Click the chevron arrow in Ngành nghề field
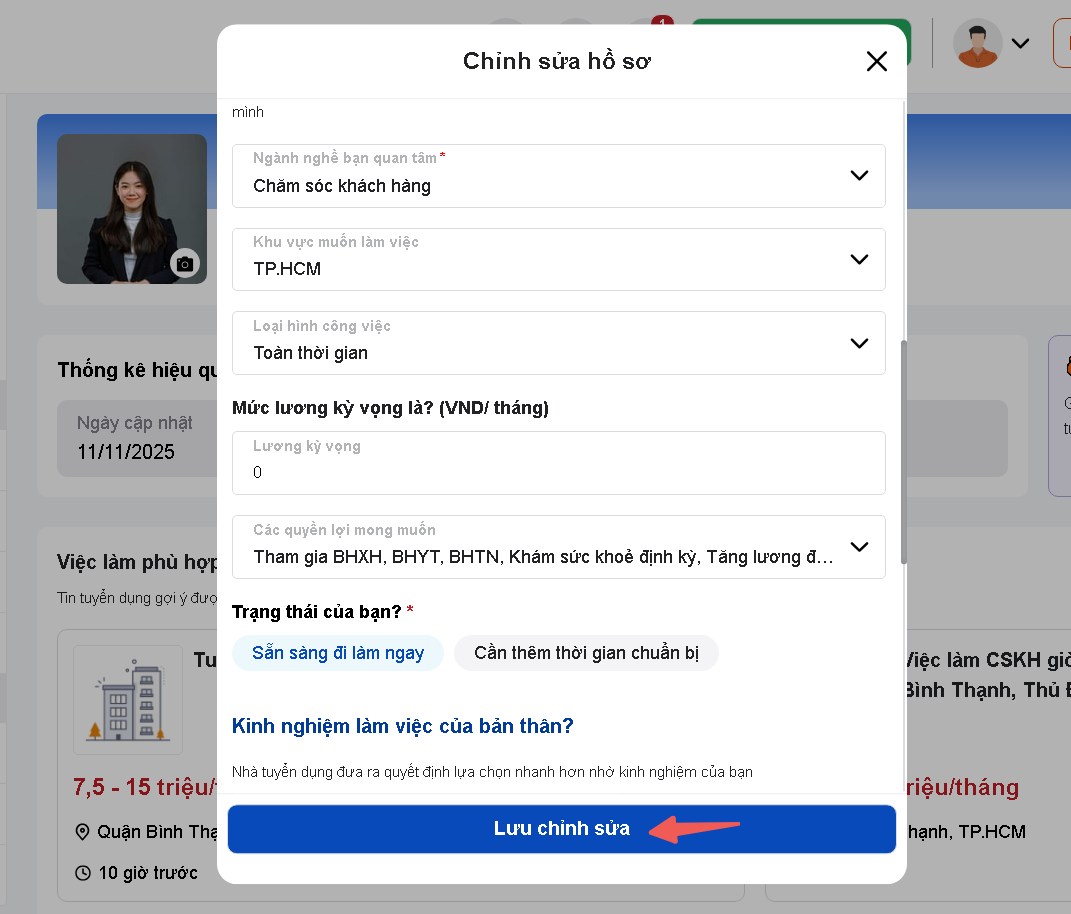The height and width of the screenshot is (914, 1071). [x=858, y=176]
